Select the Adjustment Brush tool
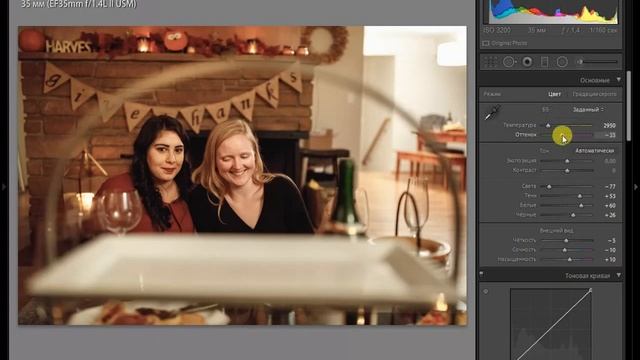This screenshot has height=360, width=640. [x=598, y=62]
